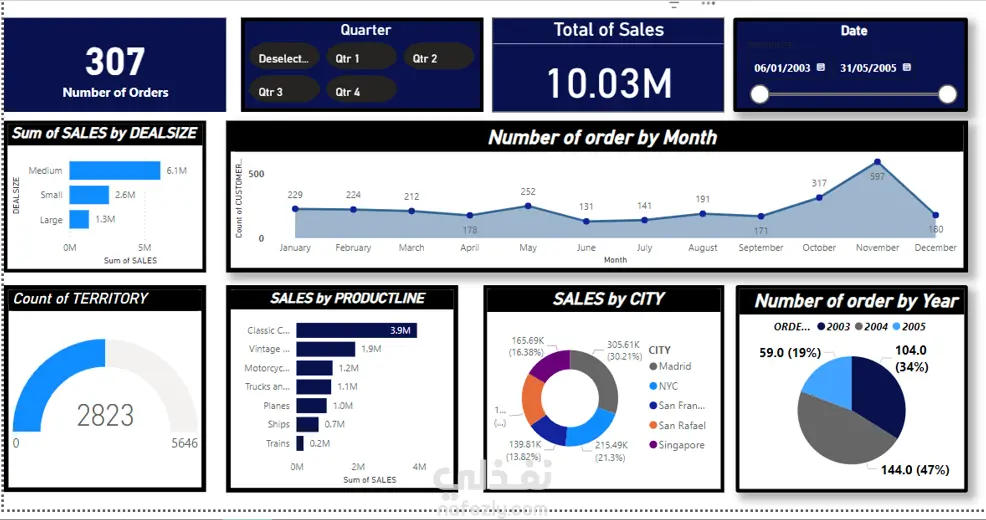Click the October data point at 317
The width and height of the screenshot is (986, 520).
click(819, 197)
